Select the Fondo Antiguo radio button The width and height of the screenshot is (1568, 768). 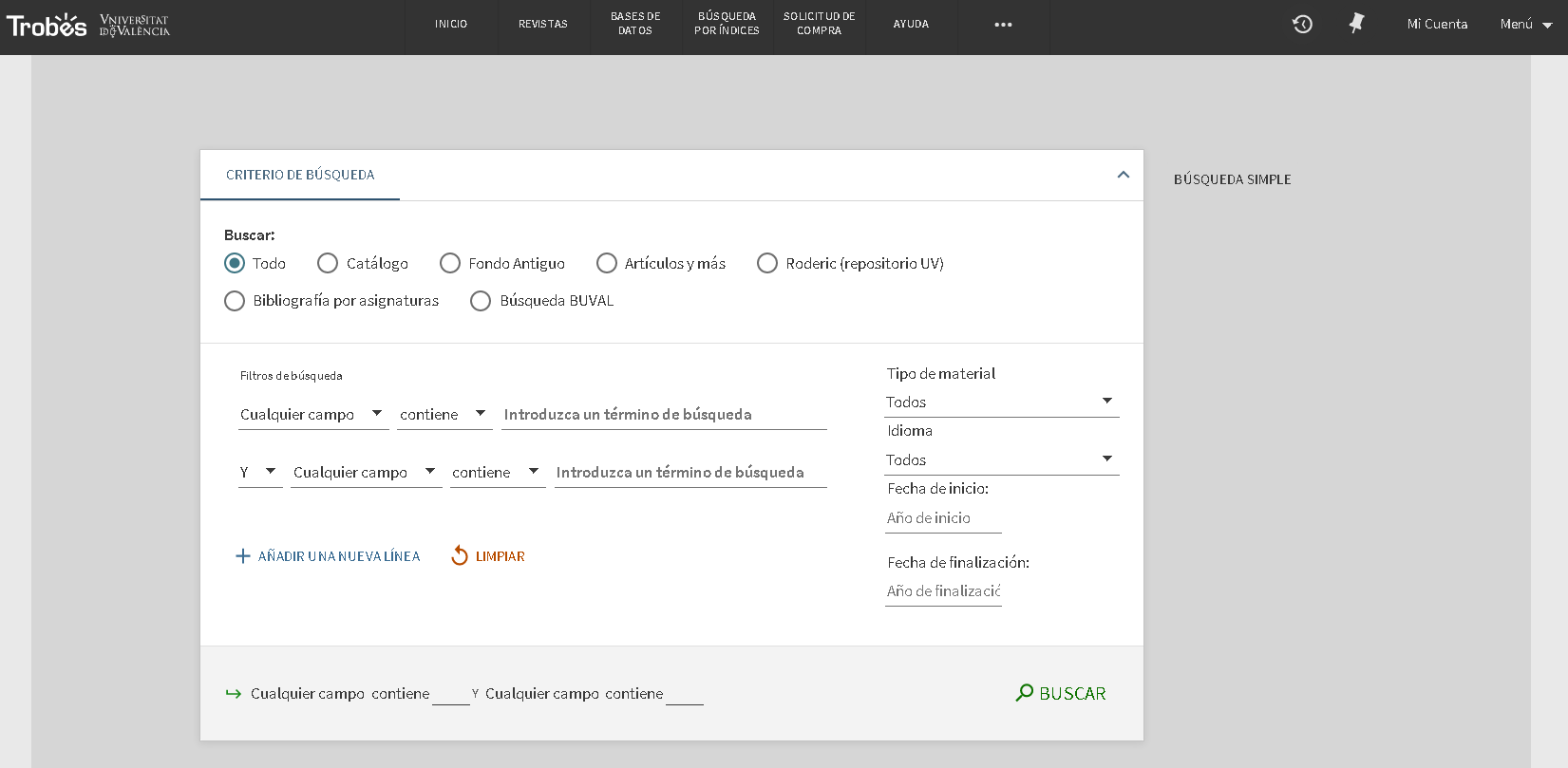(x=450, y=263)
